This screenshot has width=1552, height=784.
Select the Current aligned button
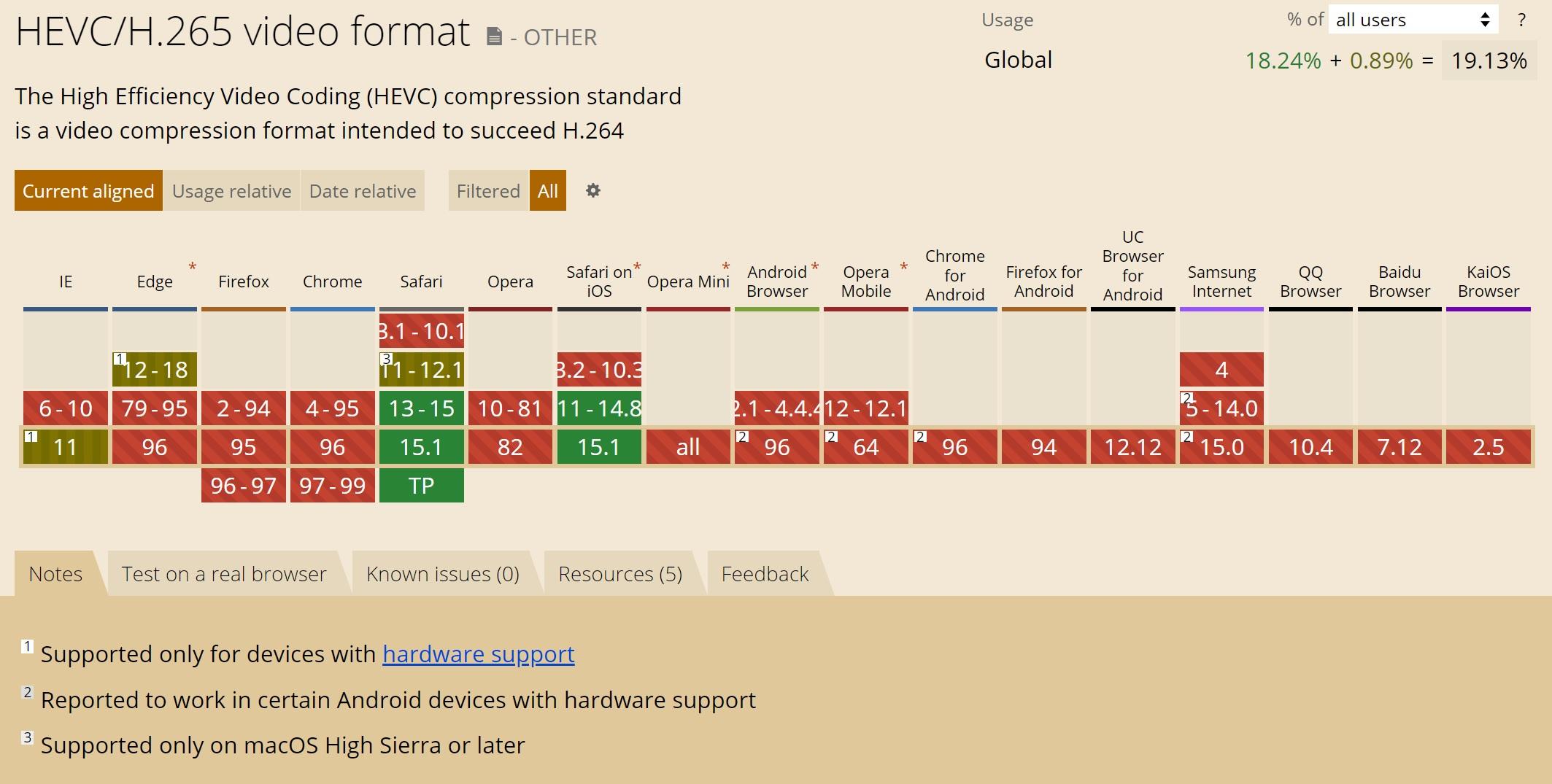(88, 191)
